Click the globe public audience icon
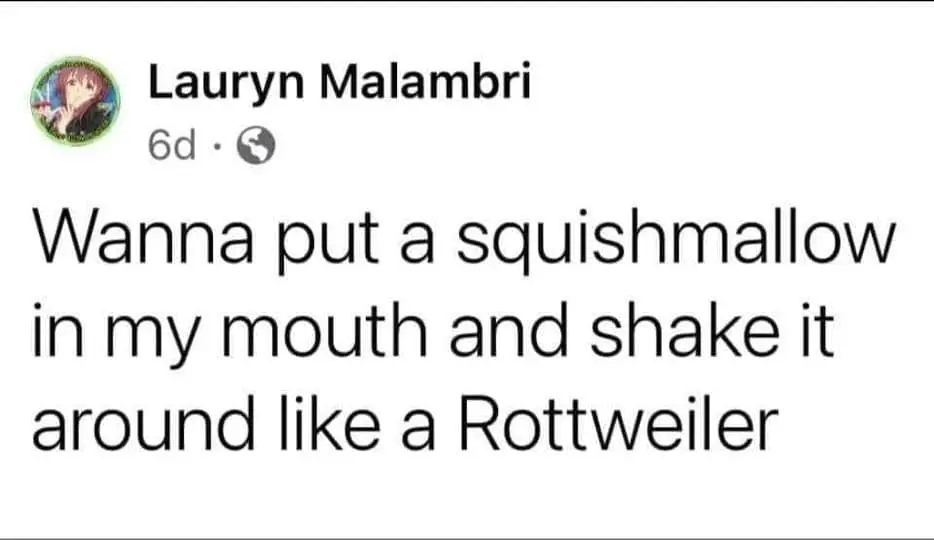The width and height of the screenshot is (934, 540). point(255,146)
